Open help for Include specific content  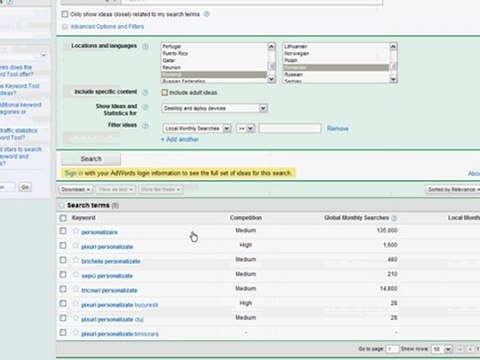145,92
